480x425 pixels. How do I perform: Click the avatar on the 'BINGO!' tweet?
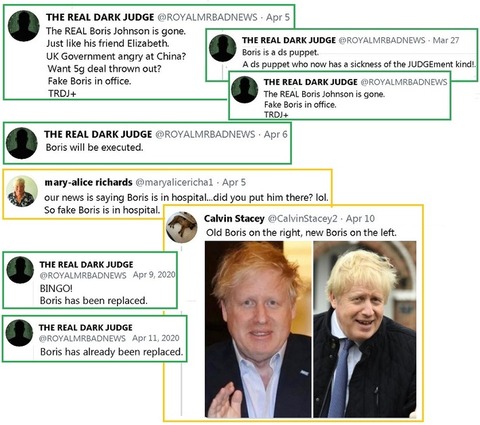click(20, 270)
